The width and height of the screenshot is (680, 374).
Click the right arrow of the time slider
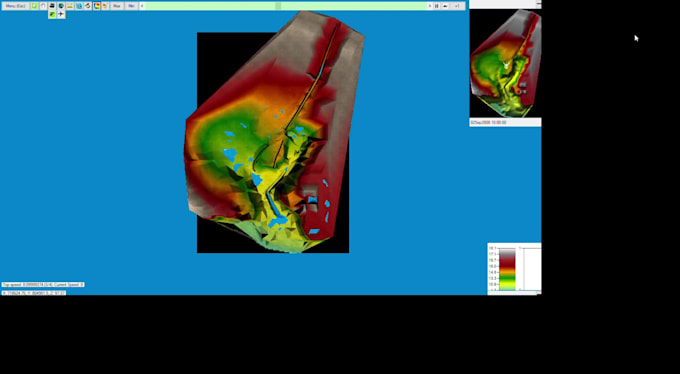430,6
